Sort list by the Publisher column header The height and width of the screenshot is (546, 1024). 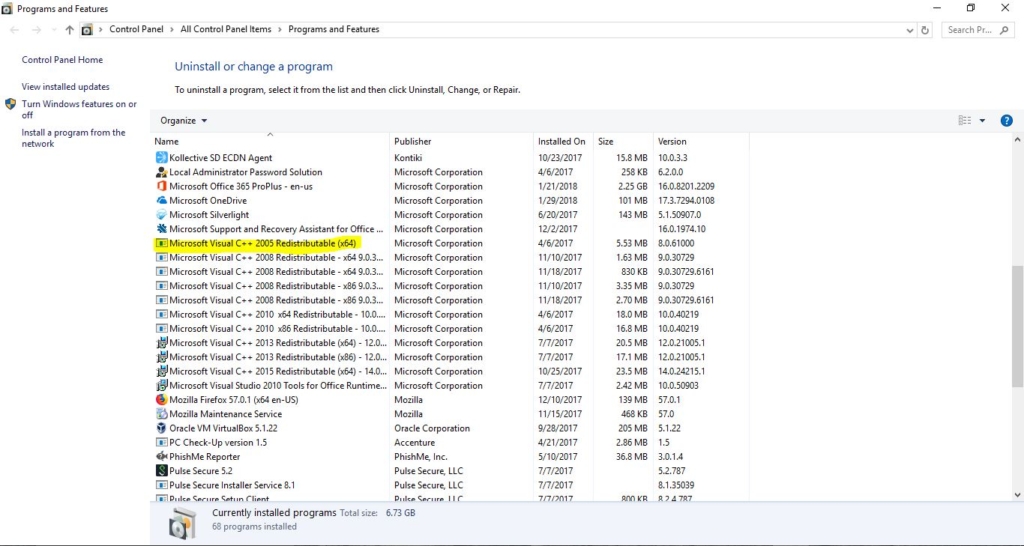coord(413,142)
